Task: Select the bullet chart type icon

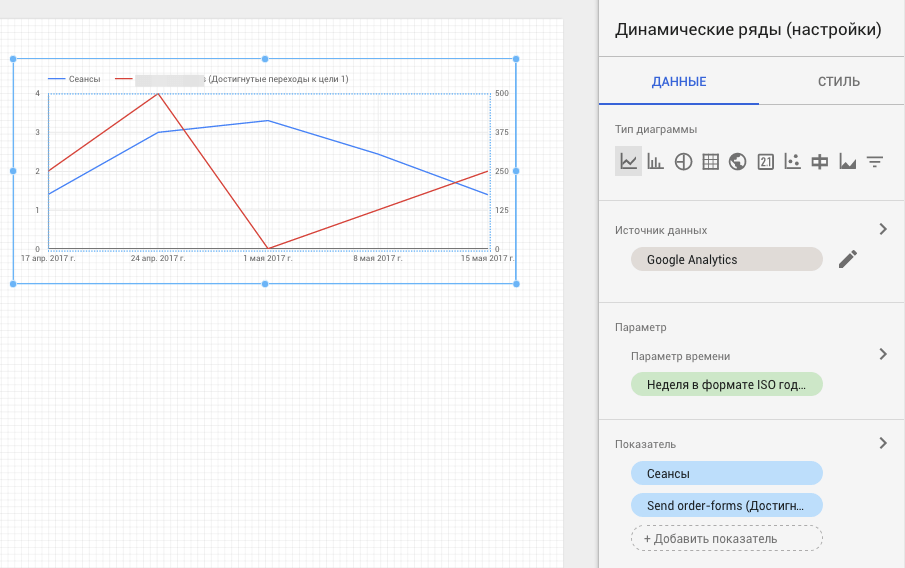Action: [x=820, y=161]
